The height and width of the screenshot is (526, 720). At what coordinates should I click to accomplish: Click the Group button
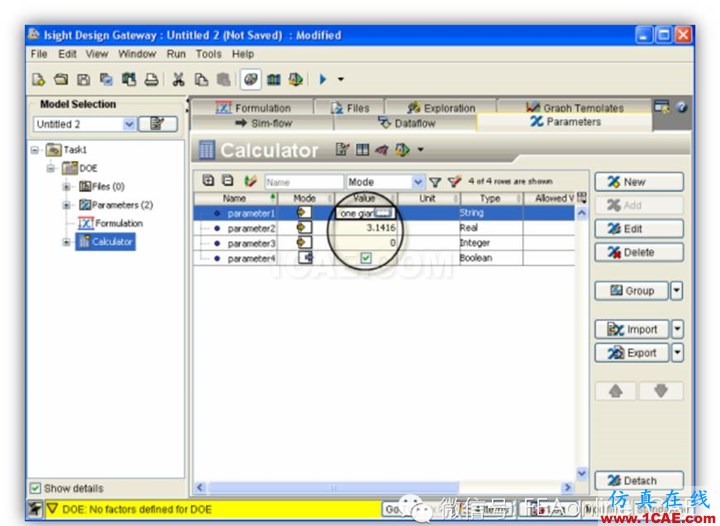tap(632, 291)
